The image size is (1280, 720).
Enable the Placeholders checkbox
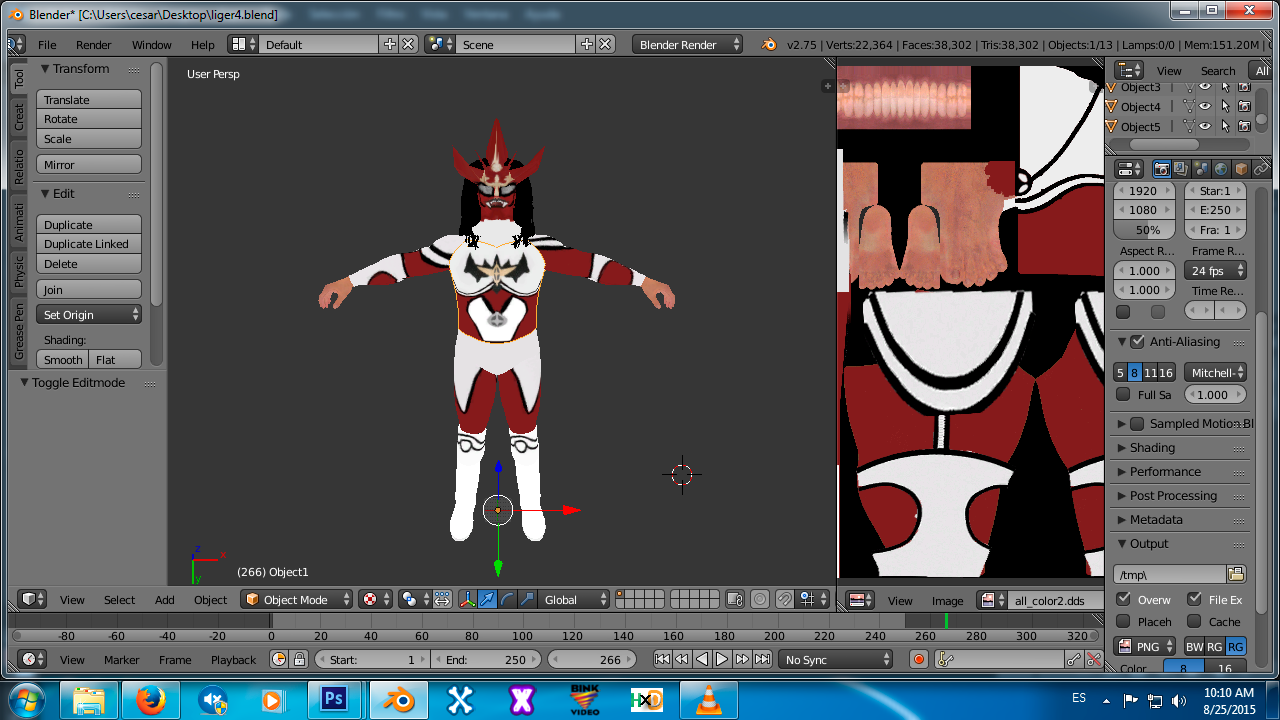pyautogui.click(x=1123, y=621)
